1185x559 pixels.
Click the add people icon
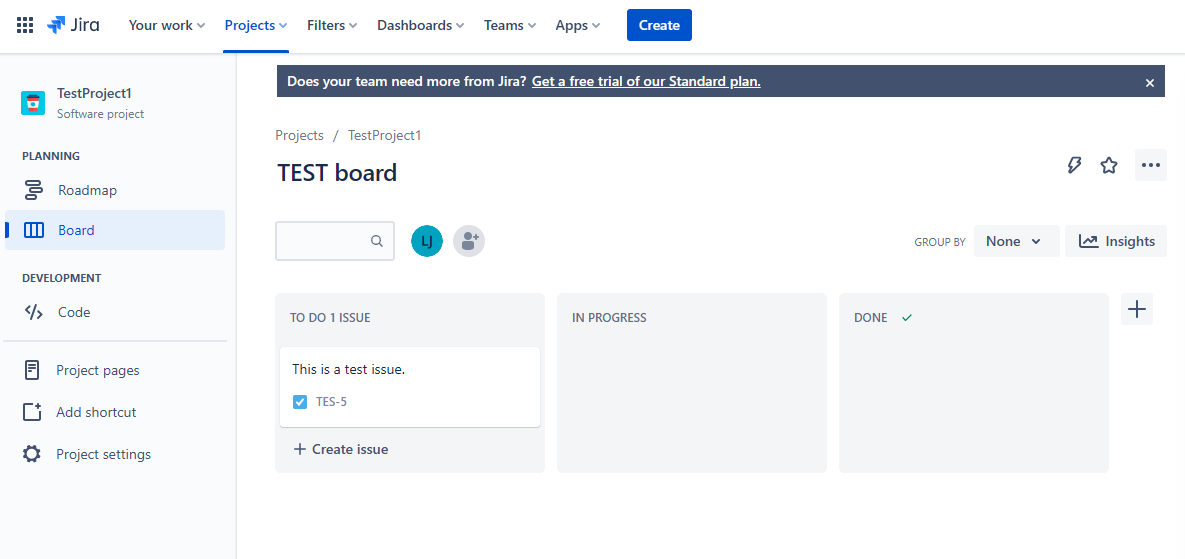tap(469, 241)
